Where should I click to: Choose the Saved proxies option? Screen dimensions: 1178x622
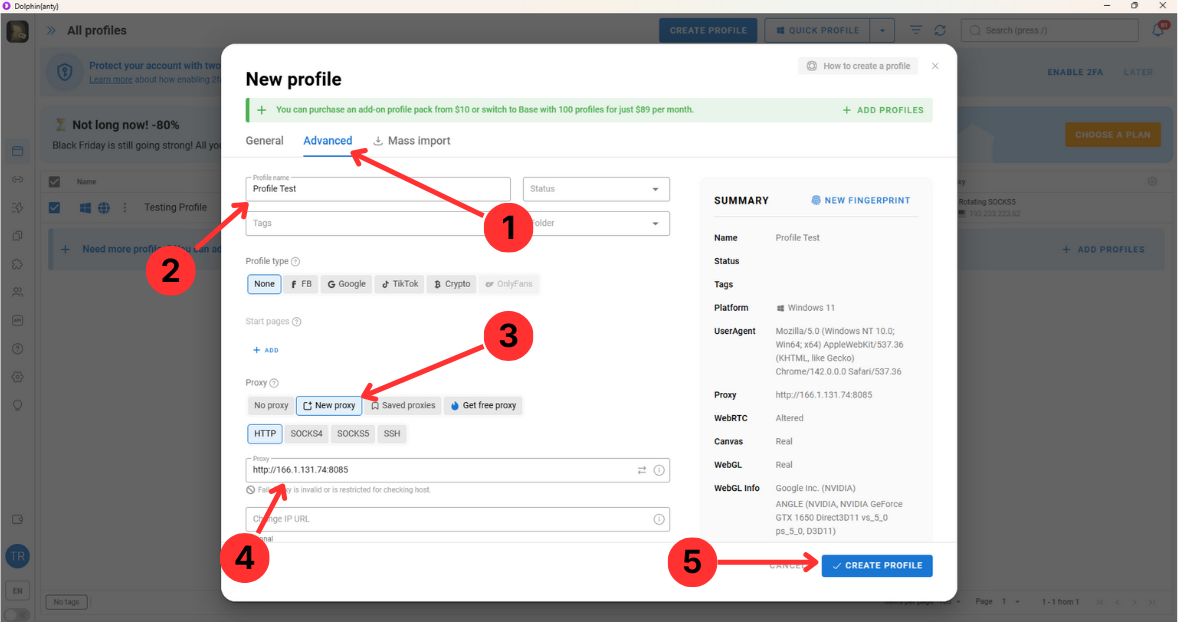[x=403, y=406]
